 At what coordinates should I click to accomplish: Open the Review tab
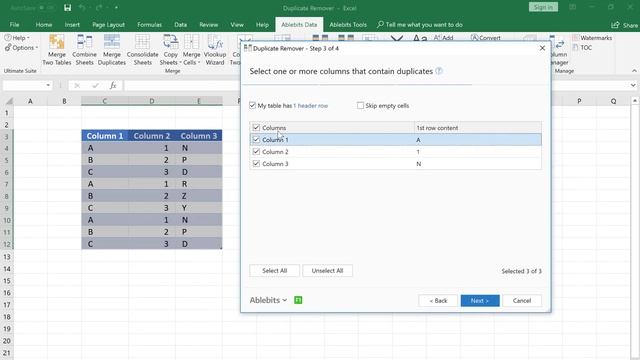[209, 25]
